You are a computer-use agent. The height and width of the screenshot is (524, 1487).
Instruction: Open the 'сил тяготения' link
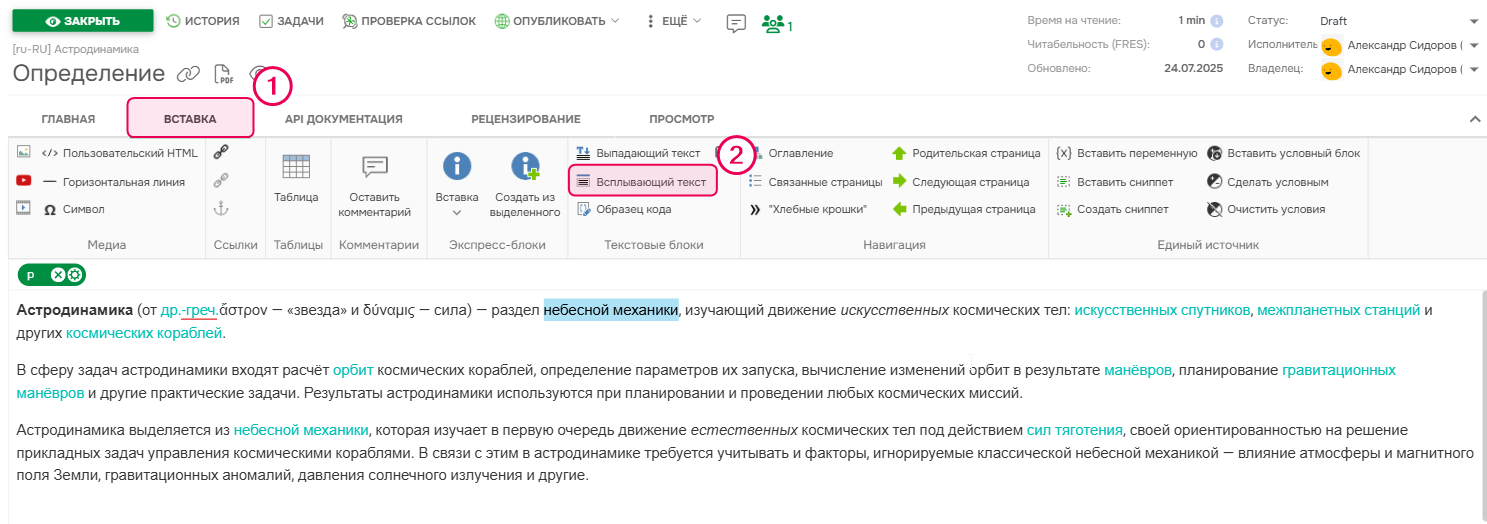pyautogui.click(x=1074, y=430)
